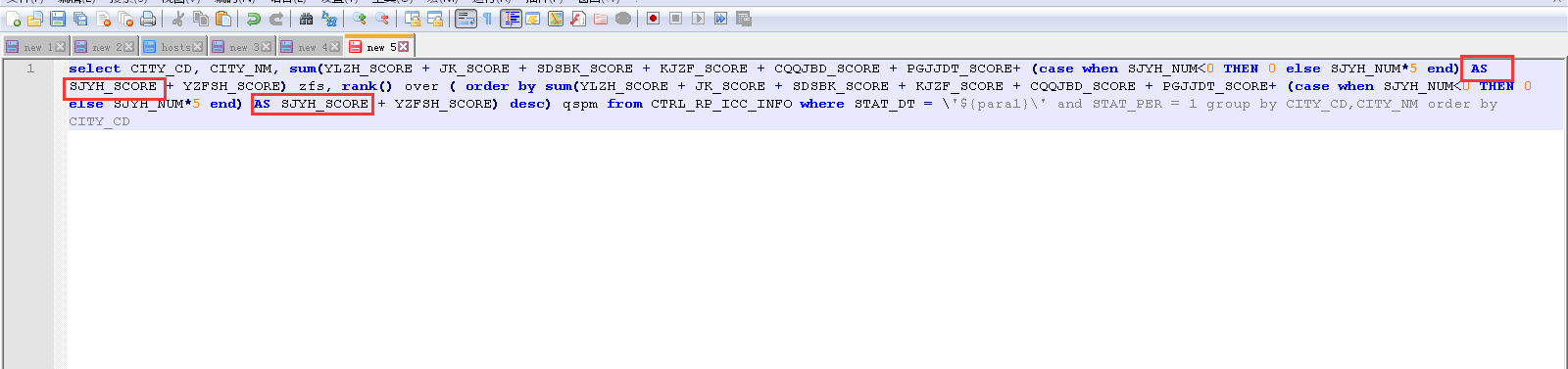
Task: Open the folder as workspace icon
Action: [x=601, y=19]
